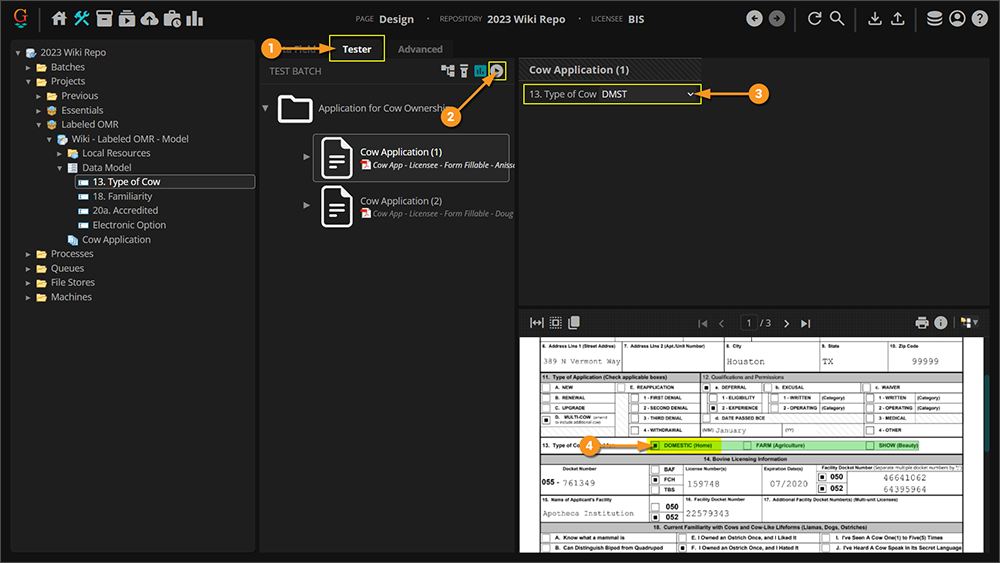
Task: Expand the Cow Application (1) document
Action: [307, 157]
